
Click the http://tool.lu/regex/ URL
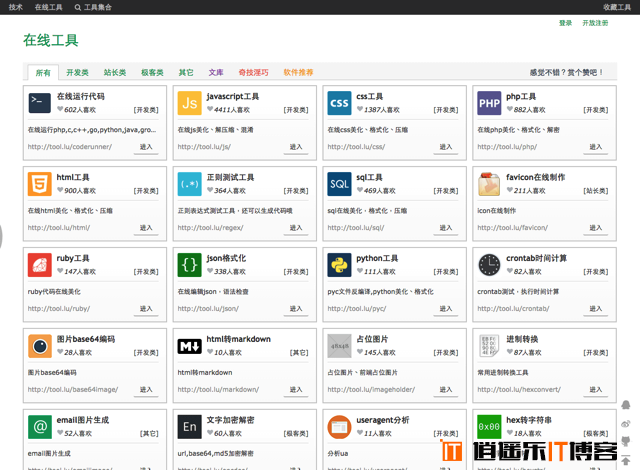coord(210,228)
